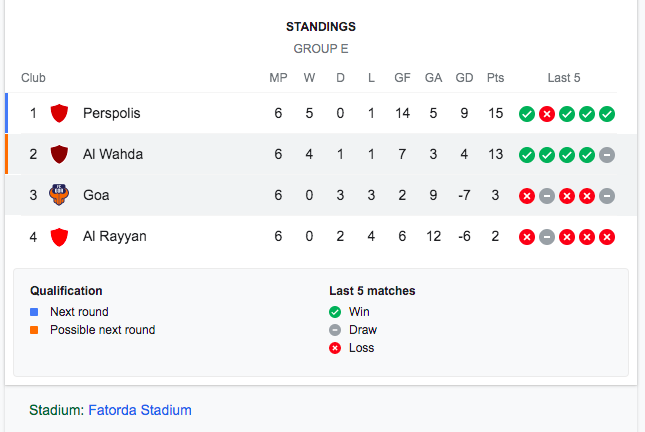Click the FC Goa club crest
Image resolution: width=645 pixels, height=432 pixels.
pos(59,195)
